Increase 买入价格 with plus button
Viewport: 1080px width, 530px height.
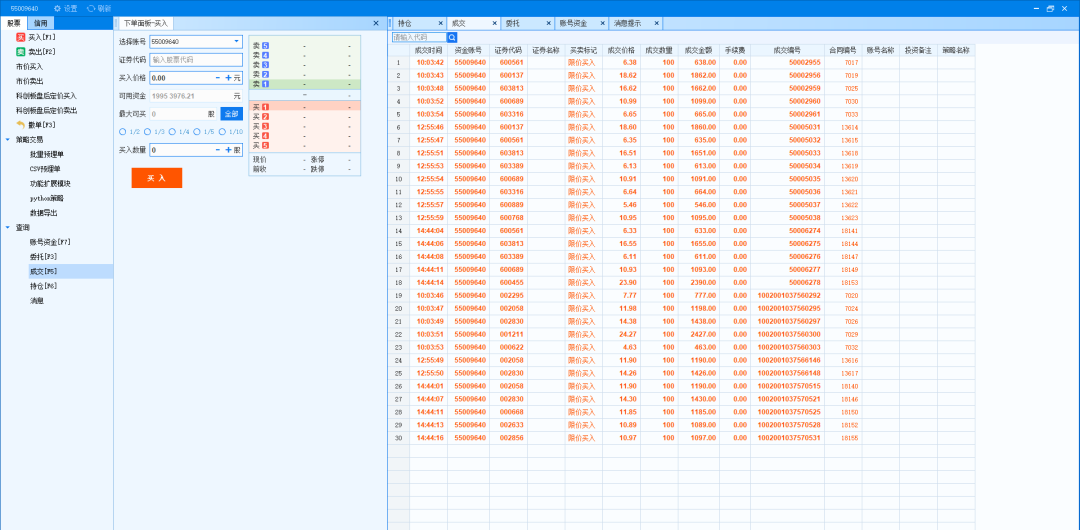(x=228, y=78)
